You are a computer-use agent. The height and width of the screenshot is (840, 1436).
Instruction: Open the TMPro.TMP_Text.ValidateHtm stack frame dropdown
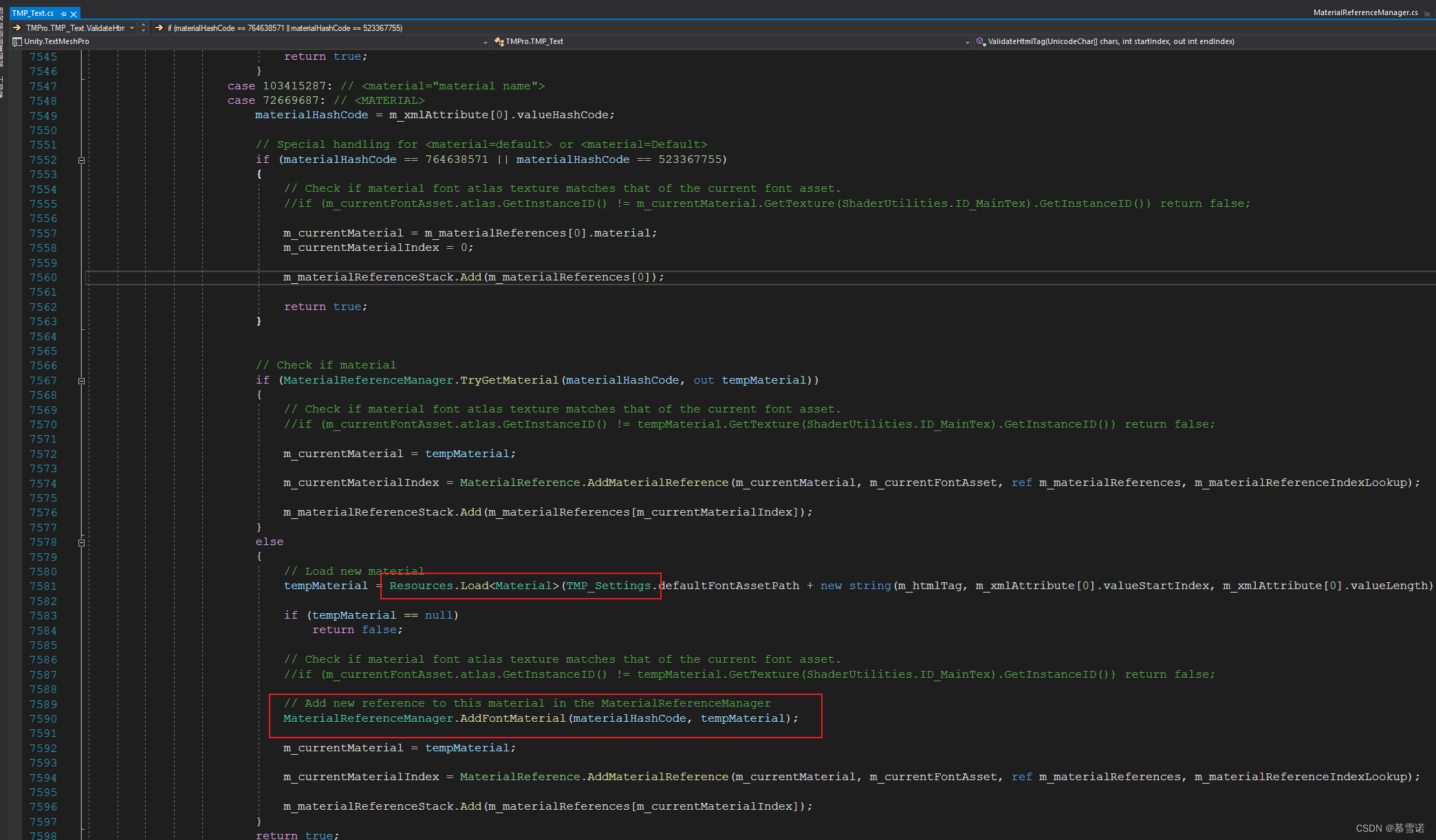[x=132, y=27]
